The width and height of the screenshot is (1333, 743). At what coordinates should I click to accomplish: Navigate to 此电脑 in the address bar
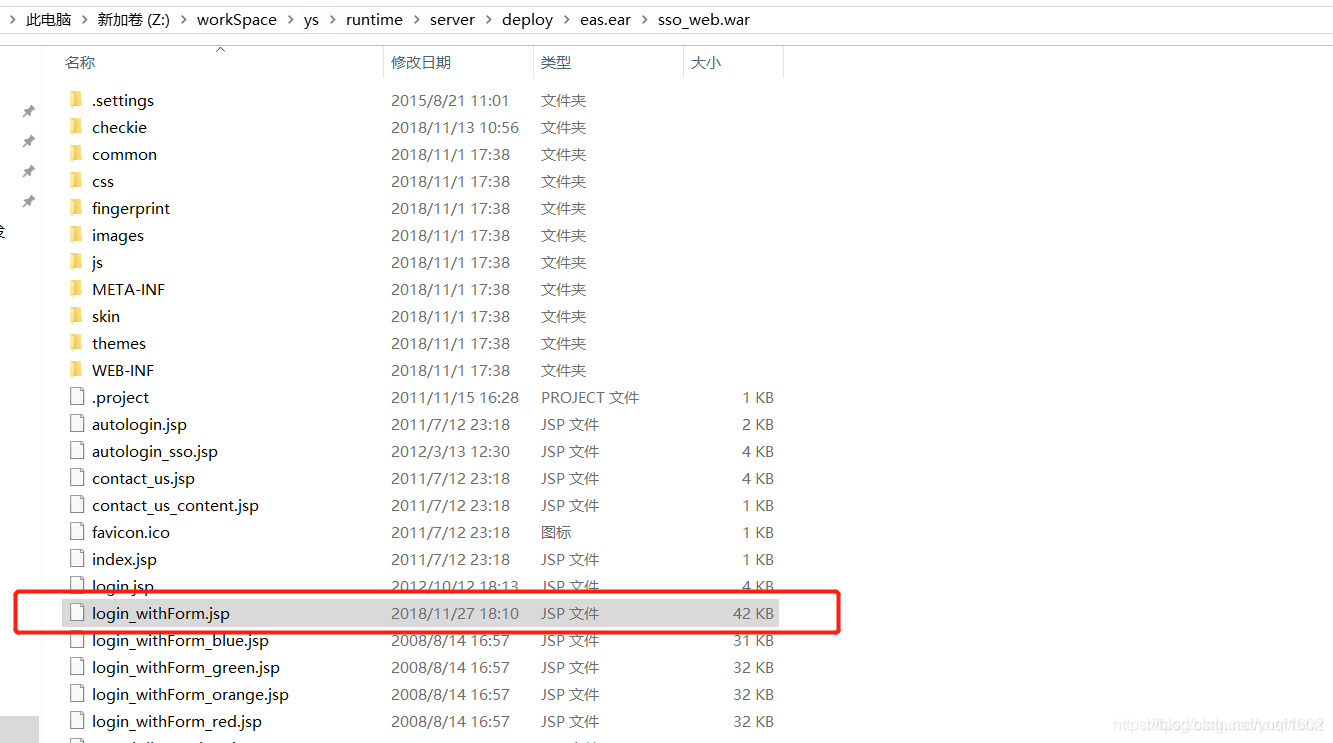coord(48,20)
